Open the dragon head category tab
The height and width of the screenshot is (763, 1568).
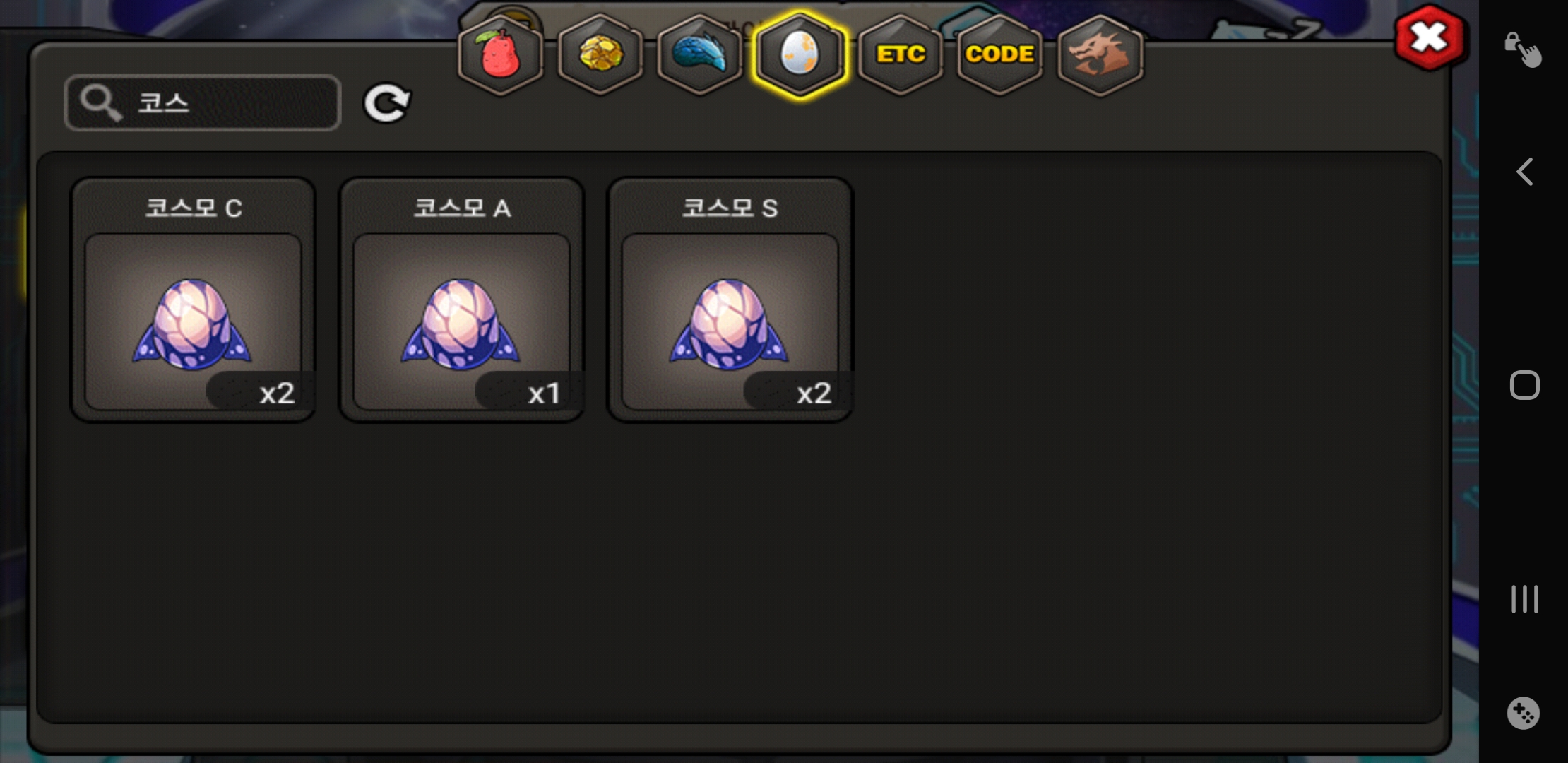click(1100, 54)
